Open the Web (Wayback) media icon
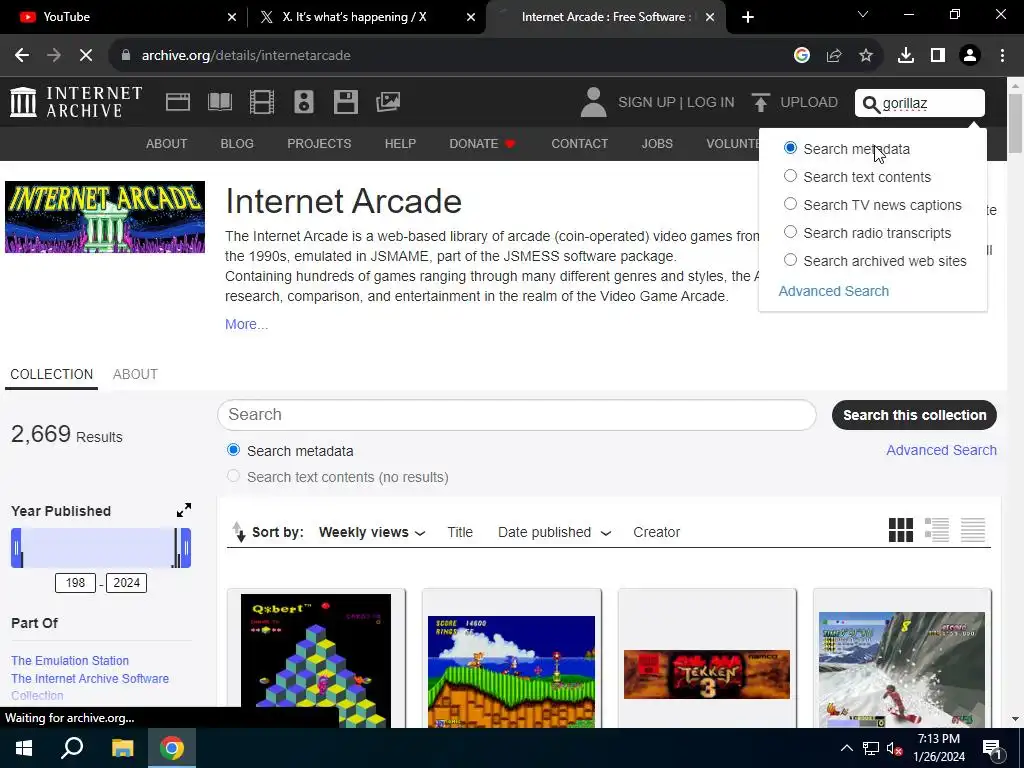 point(178,102)
